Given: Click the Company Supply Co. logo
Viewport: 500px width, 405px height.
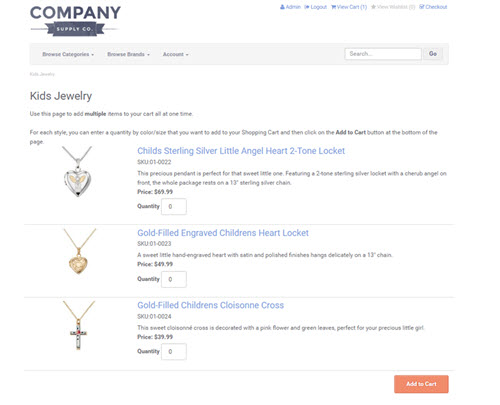Looking at the screenshot, I should [x=75, y=20].
